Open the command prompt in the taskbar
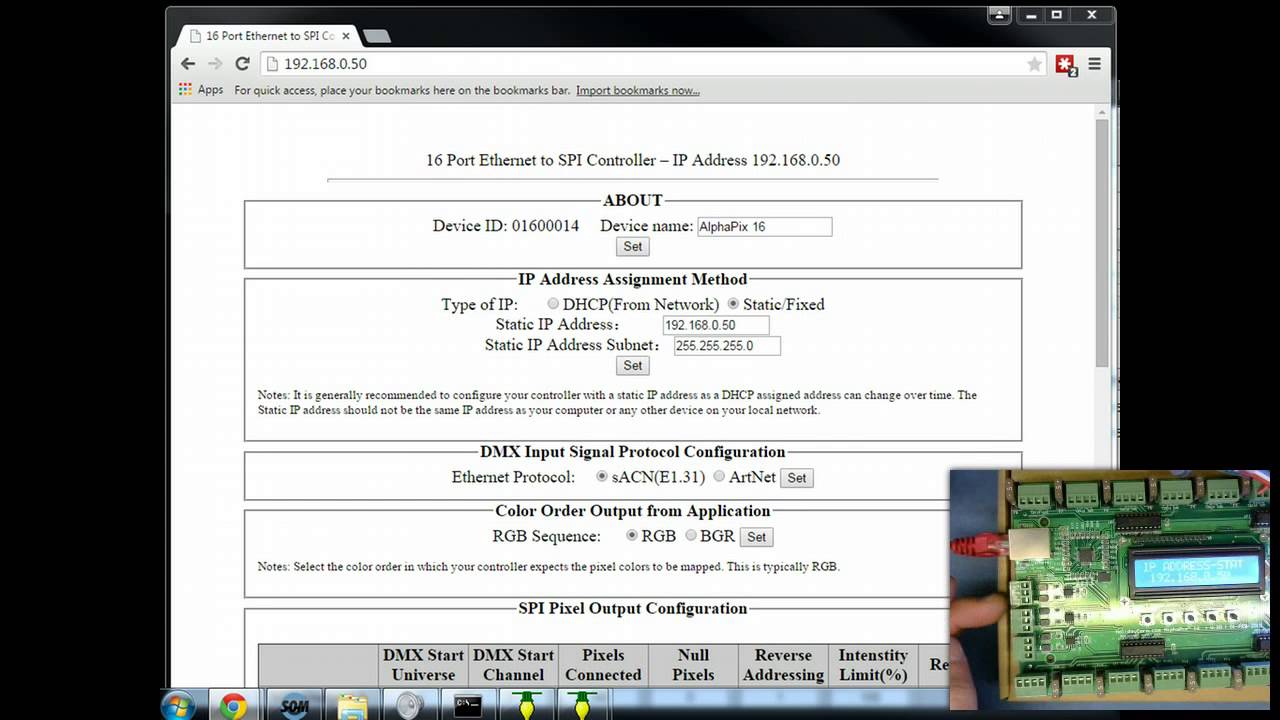 tap(467, 706)
